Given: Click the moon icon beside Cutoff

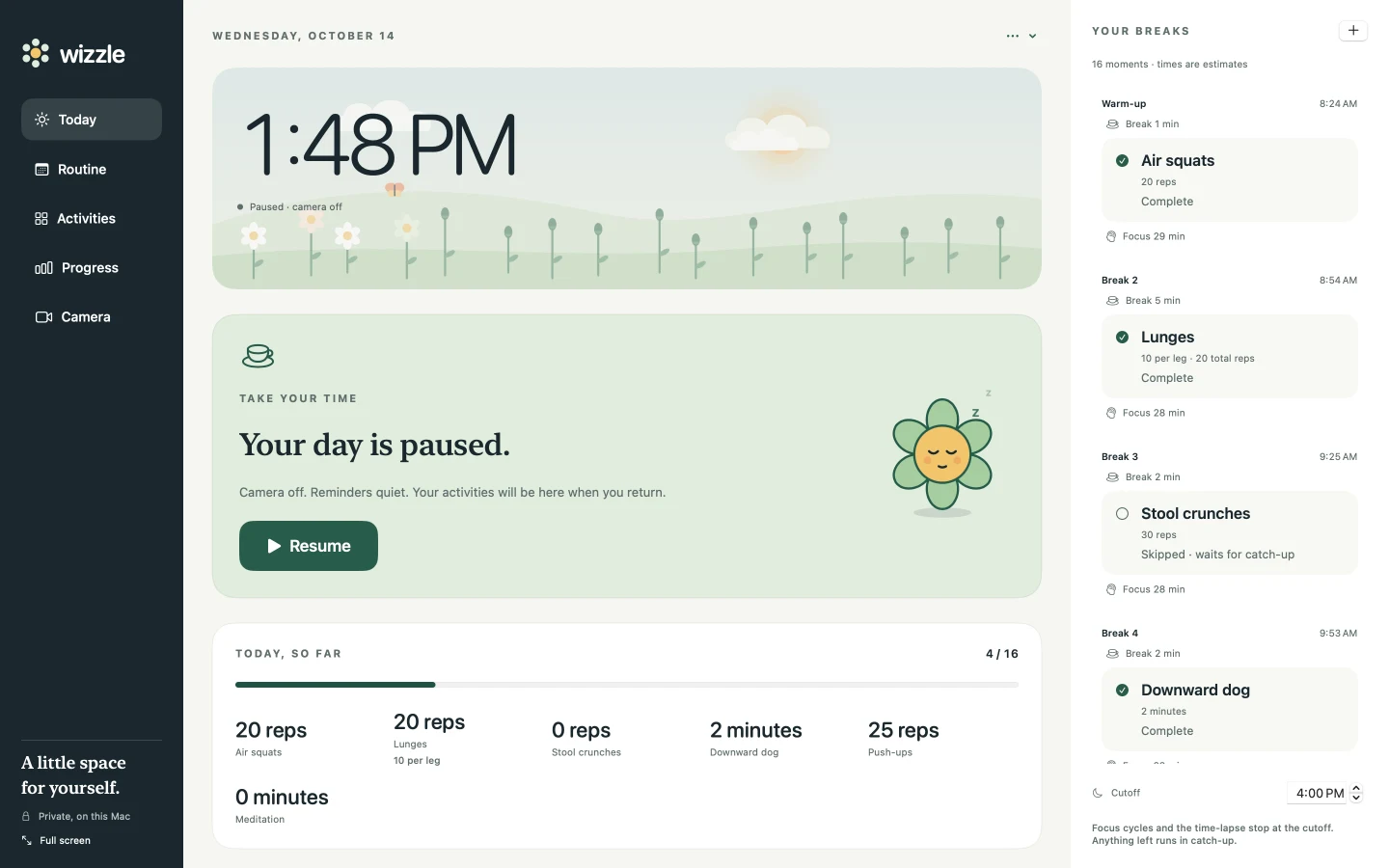Looking at the screenshot, I should [x=1098, y=793].
